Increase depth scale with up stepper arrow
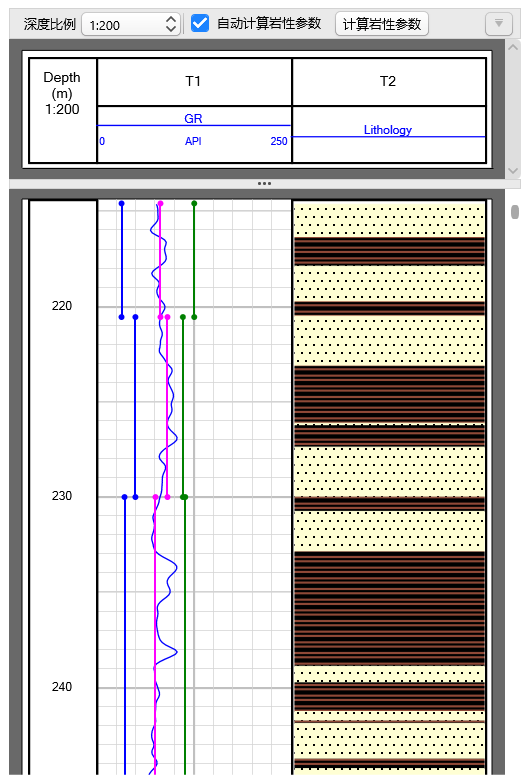Screen dimensions: 531x782 (171, 19)
